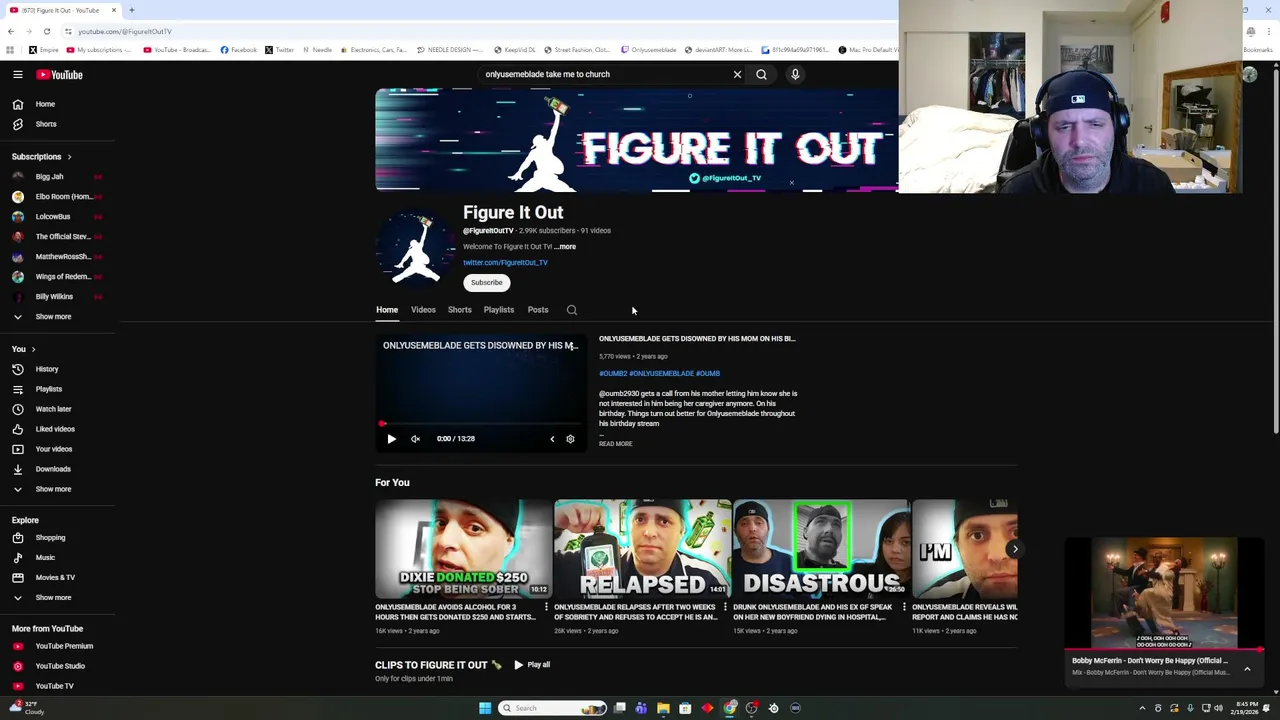The width and height of the screenshot is (1280, 720).
Task: Switch to channel Home tab
Action: [387, 310]
